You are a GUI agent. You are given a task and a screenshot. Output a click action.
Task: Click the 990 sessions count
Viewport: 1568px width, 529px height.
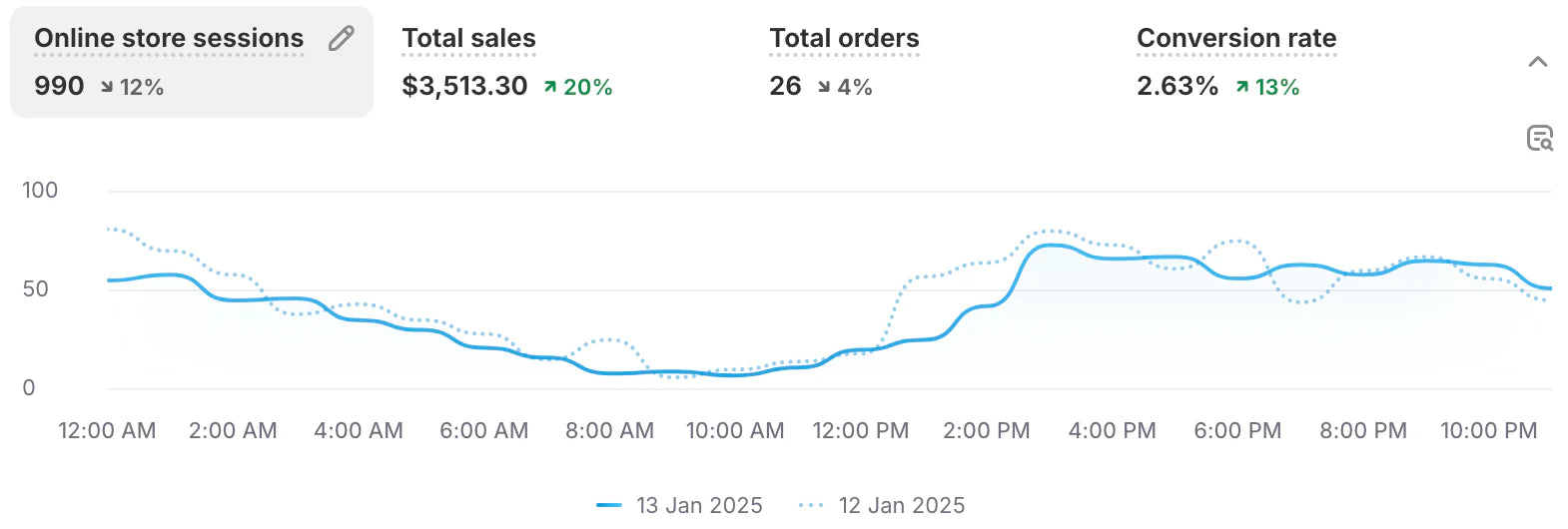point(59,87)
